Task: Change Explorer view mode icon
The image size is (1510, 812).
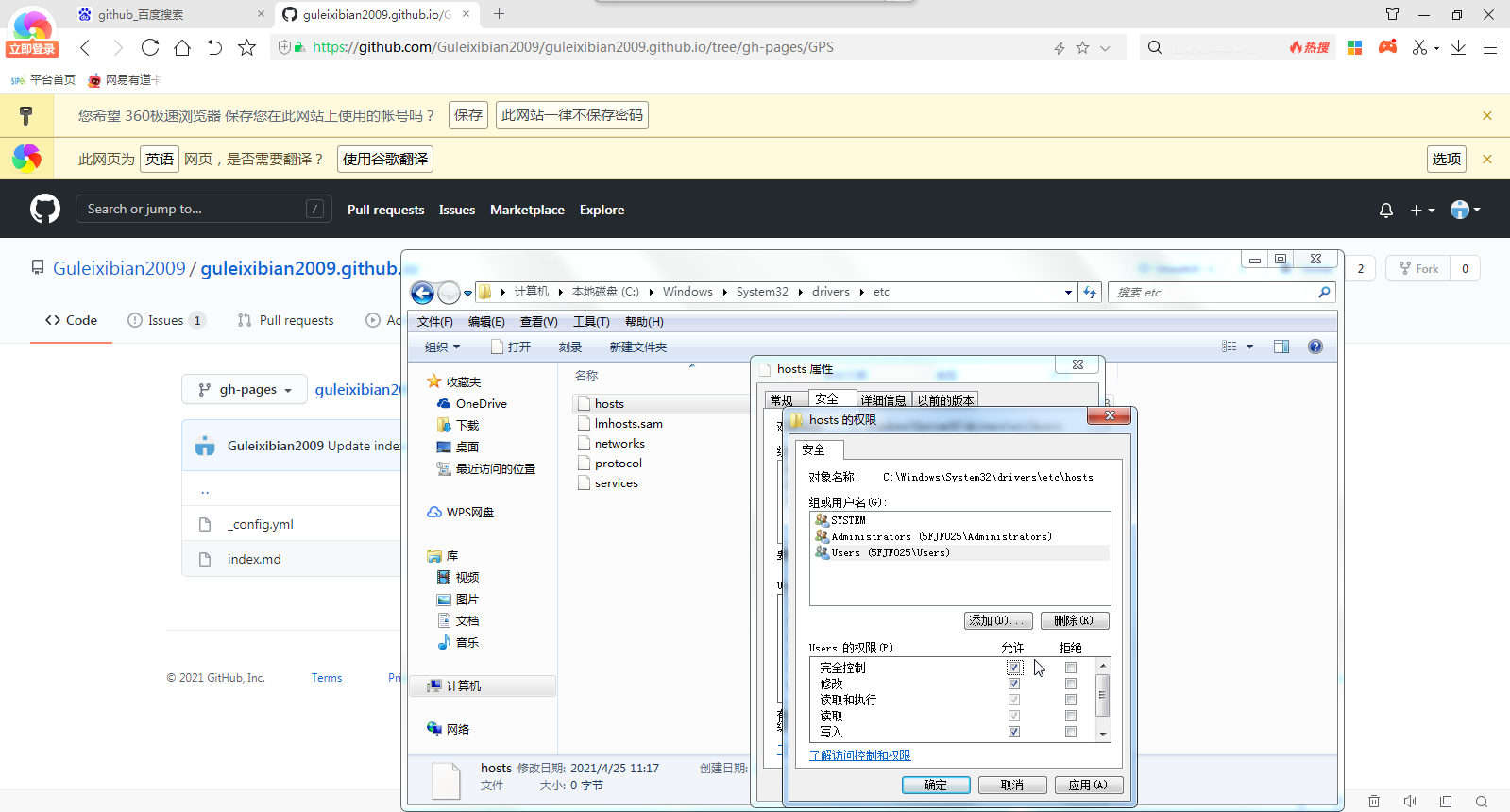Action: click(1230, 347)
